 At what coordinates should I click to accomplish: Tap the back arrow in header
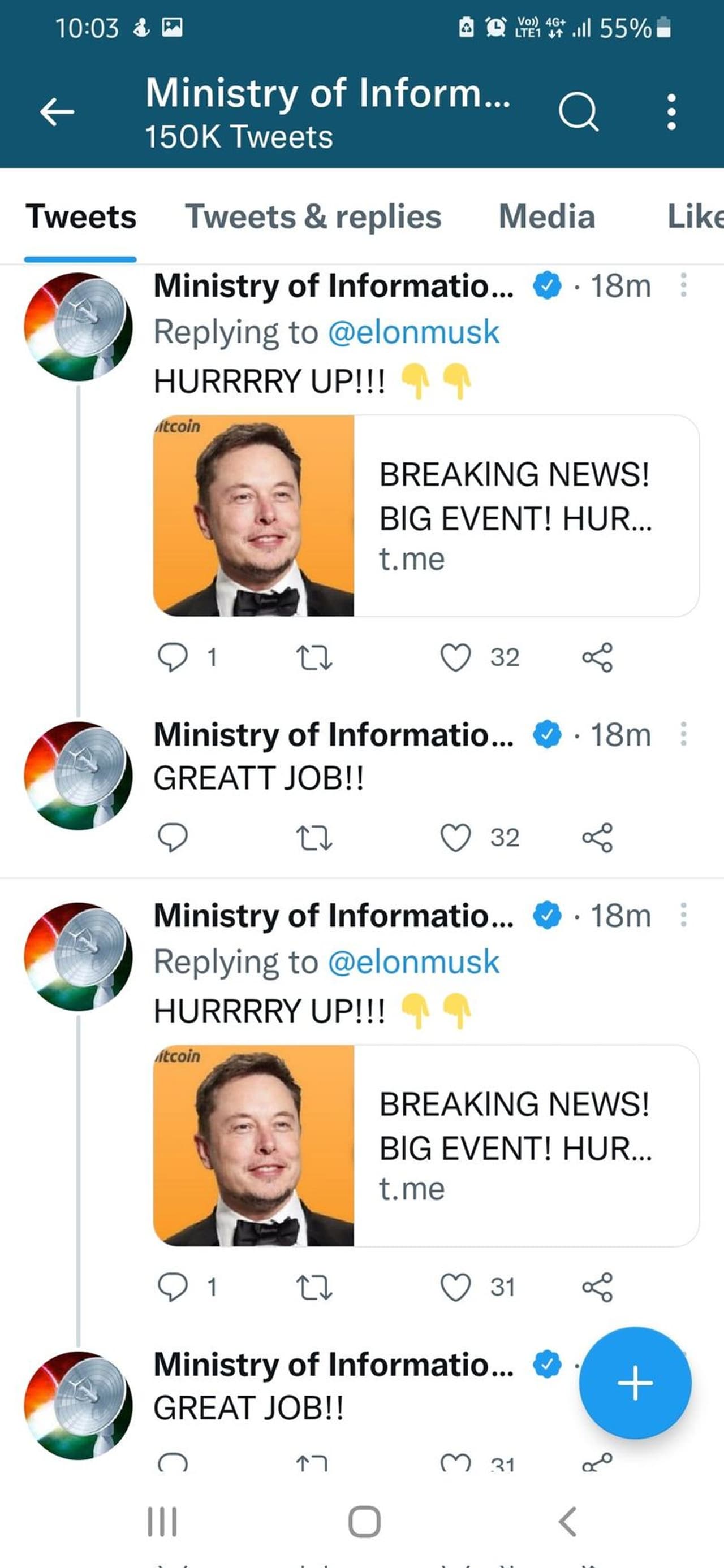coord(57,112)
